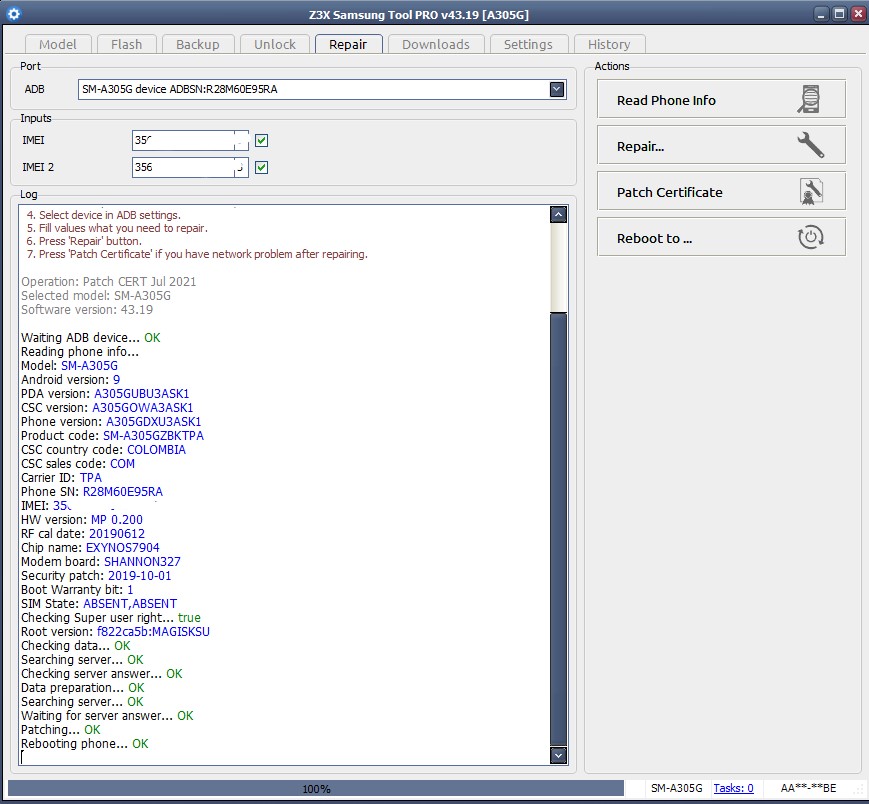This screenshot has width=869, height=804.
Task: Click the Read Phone Info phone icon
Action: tap(810, 99)
